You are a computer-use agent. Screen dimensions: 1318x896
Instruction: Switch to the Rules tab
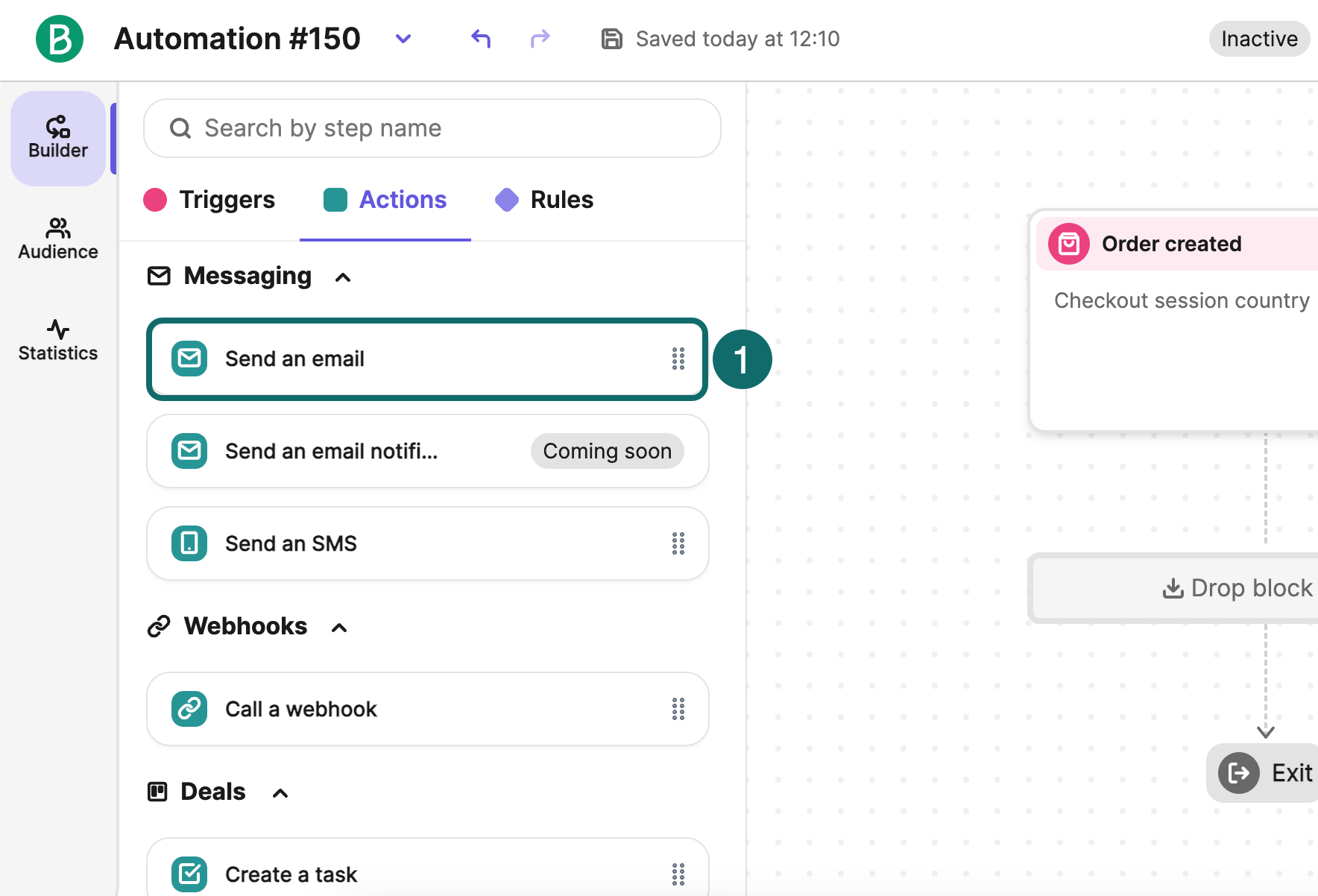[x=544, y=200]
